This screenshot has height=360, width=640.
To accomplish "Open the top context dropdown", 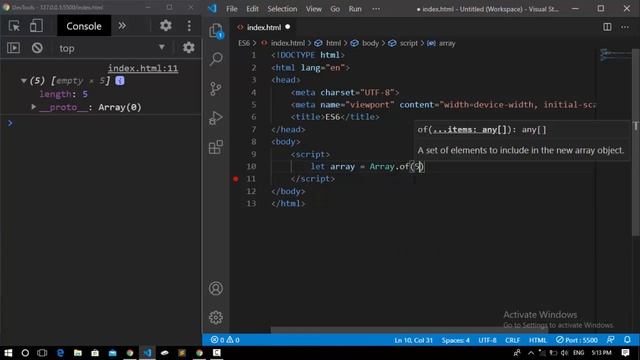I will click(112, 48).
